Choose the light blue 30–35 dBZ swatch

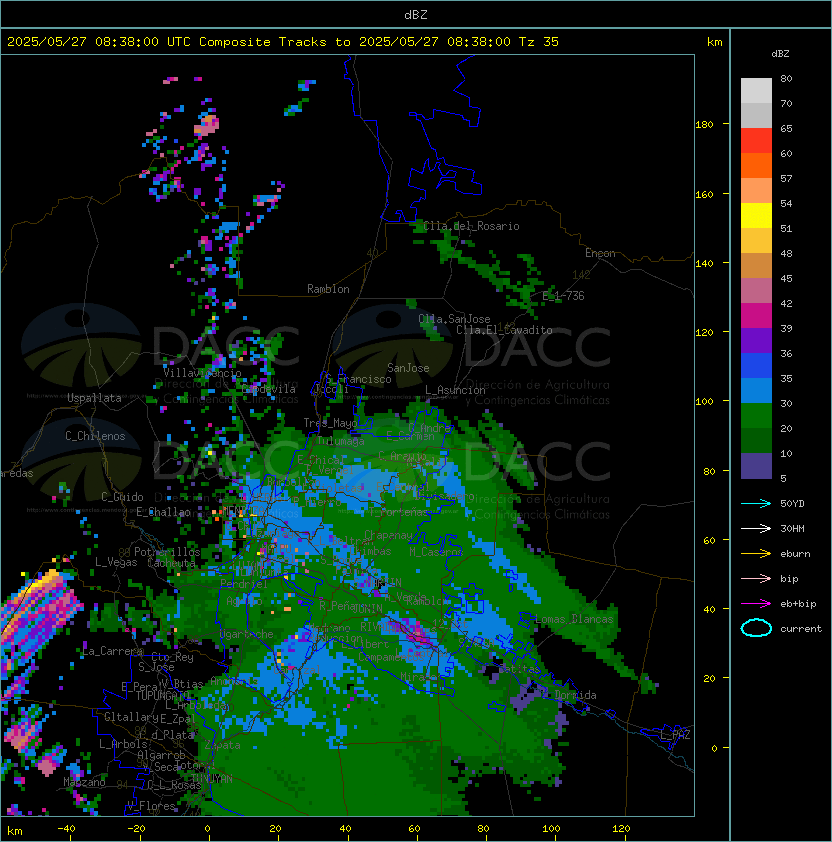click(x=756, y=391)
